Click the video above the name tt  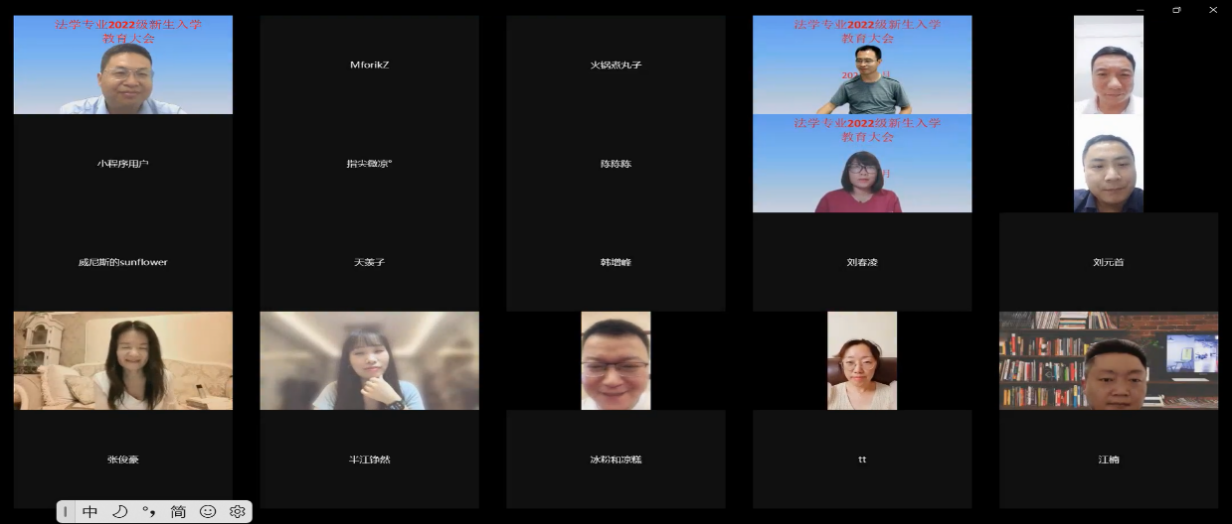pyautogui.click(x=862, y=360)
